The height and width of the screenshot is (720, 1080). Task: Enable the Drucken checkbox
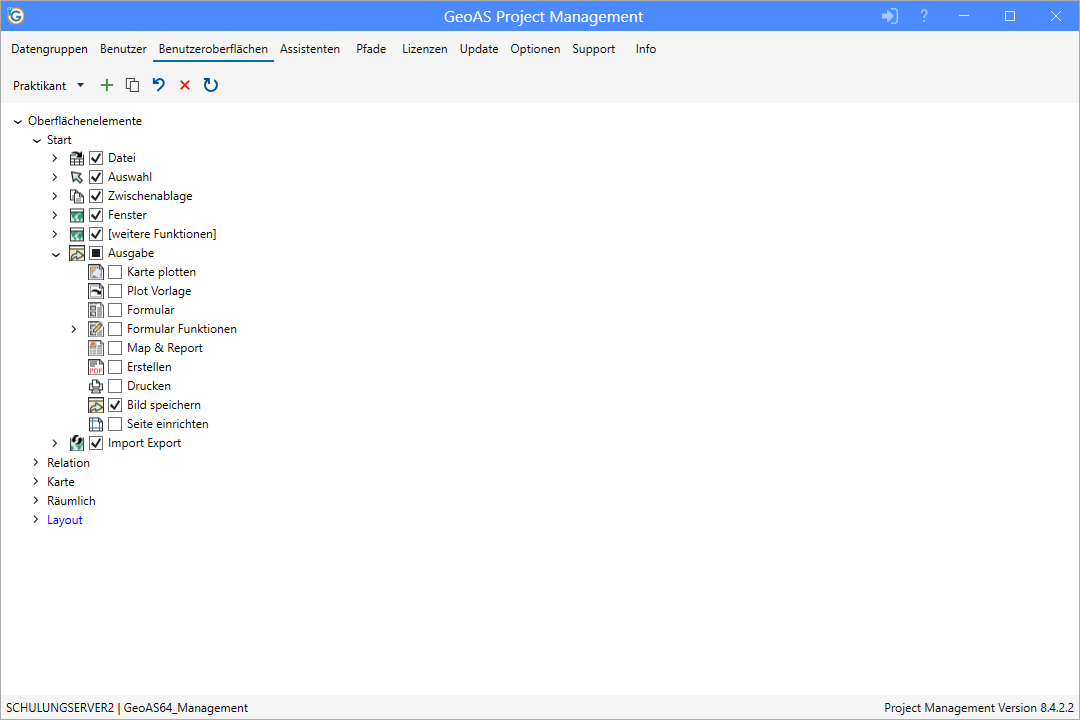pyautogui.click(x=115, y=386)
